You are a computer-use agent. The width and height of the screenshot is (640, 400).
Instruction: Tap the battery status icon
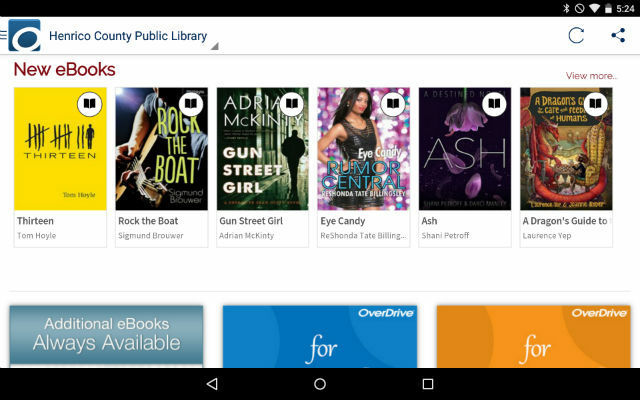tap(608, 8)
